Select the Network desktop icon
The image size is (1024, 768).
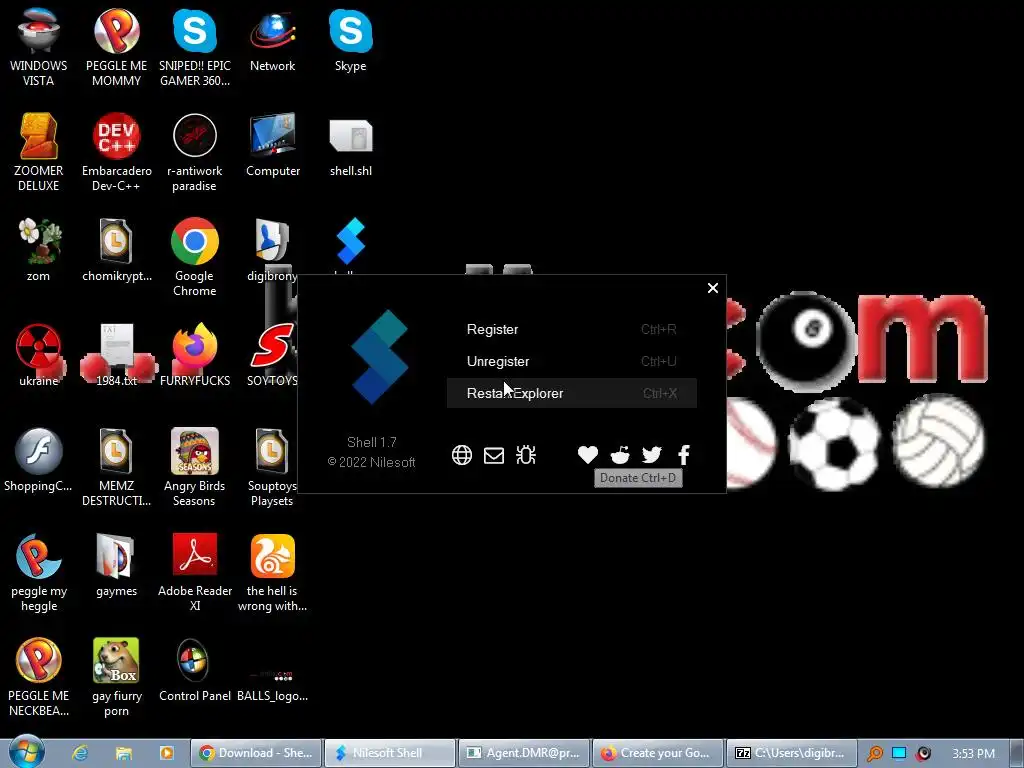point(272,39)
